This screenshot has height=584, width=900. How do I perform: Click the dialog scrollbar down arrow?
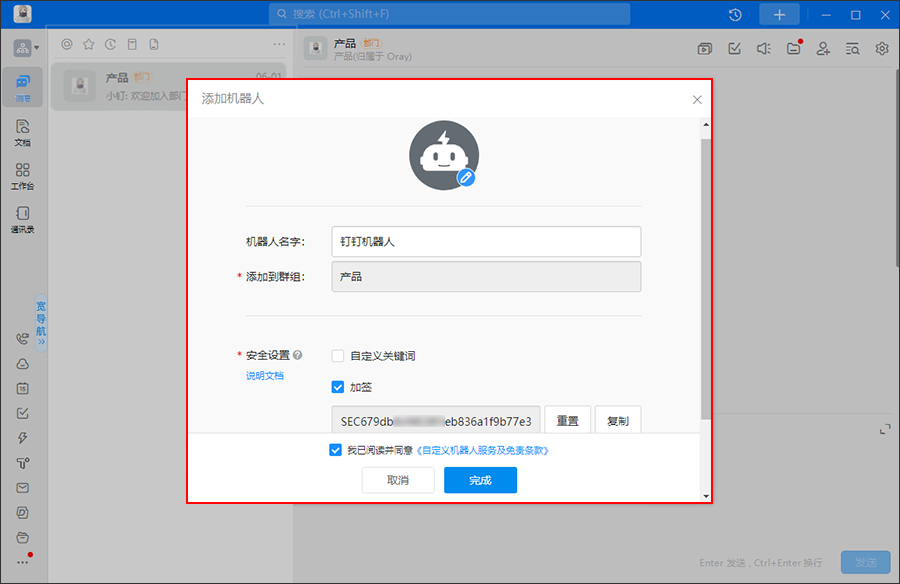[706, 496]
